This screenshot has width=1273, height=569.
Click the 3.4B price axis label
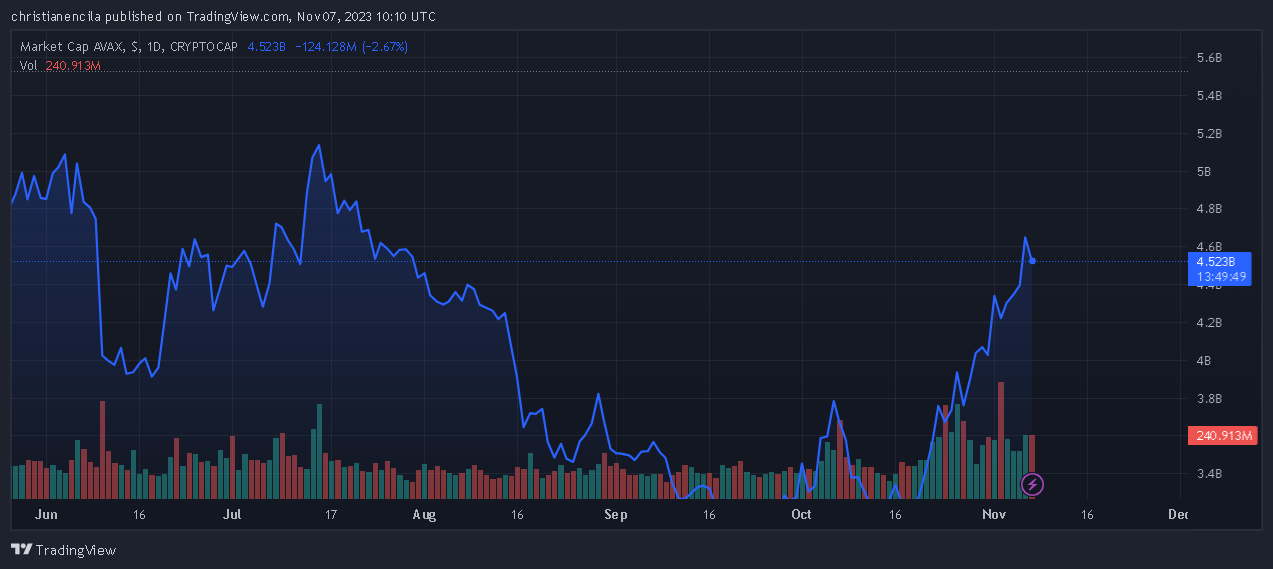pyautogui.click(x=1209, y=474)
